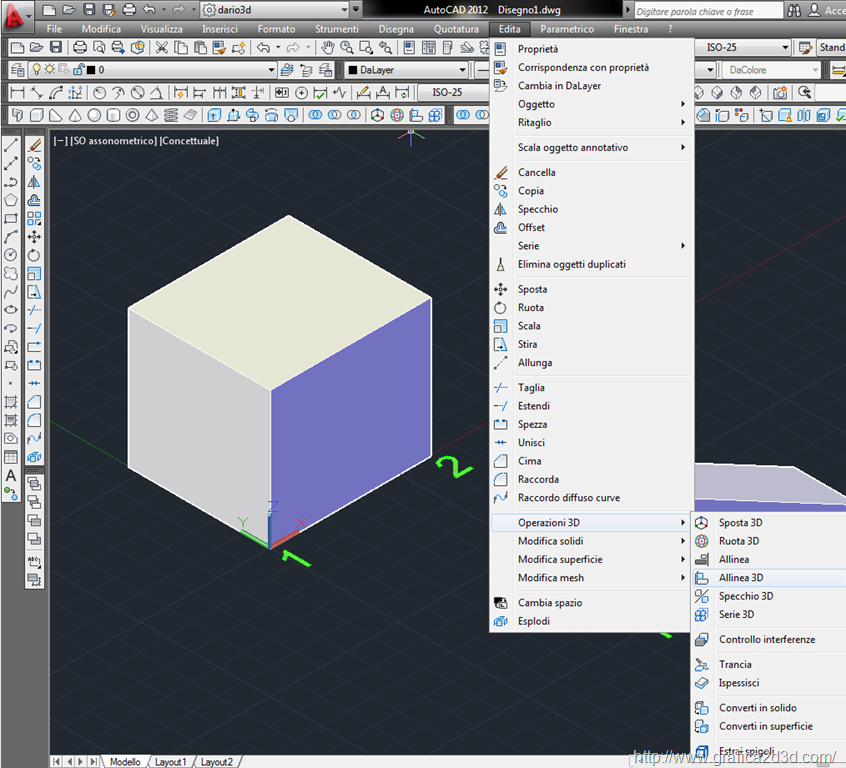
Task: Open the Parametrico menu
Action: [567, 29]
